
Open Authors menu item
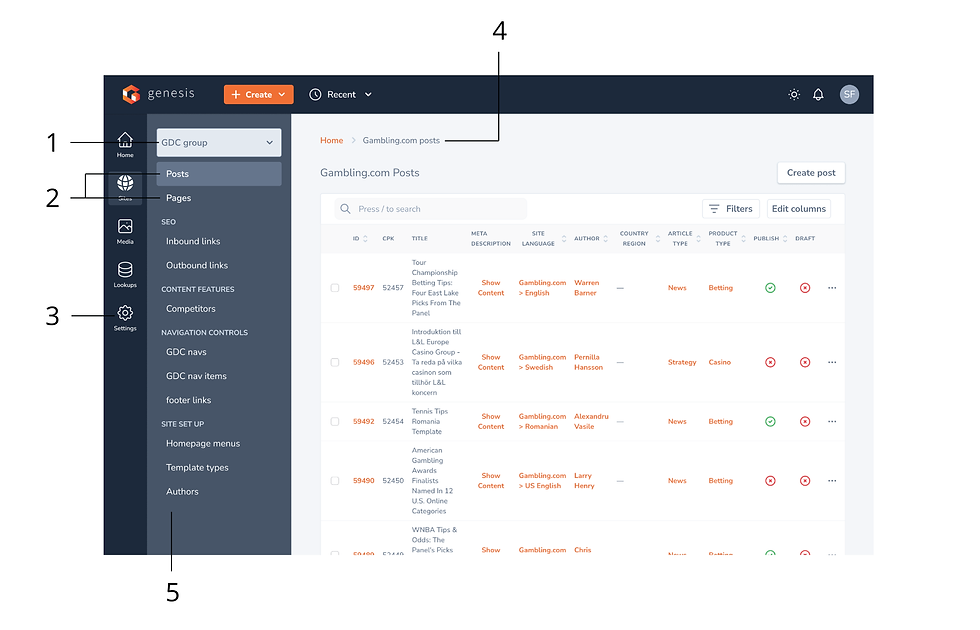182,492
